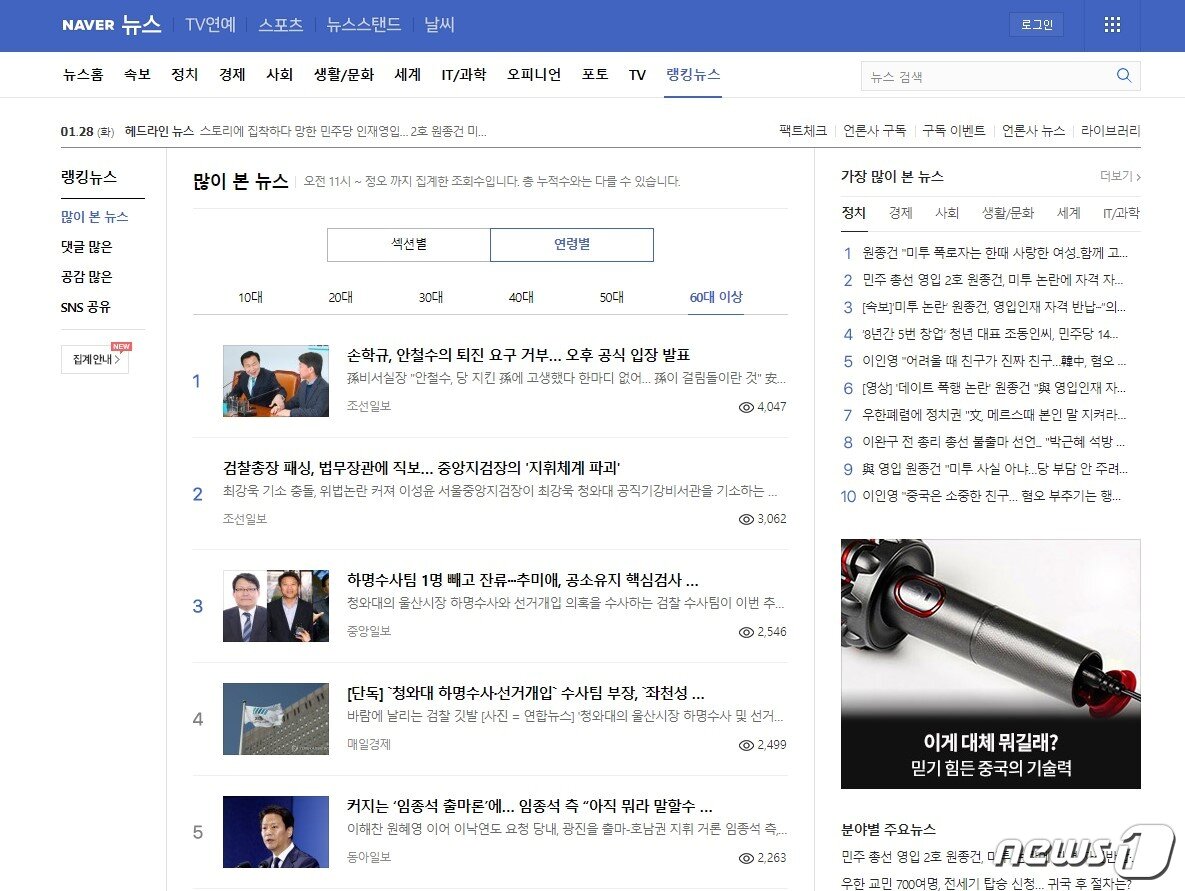Viewport: 1185px width, 891px height.
Task: Switch to the 섹션별 view toggle
Action: pos(408,244)
